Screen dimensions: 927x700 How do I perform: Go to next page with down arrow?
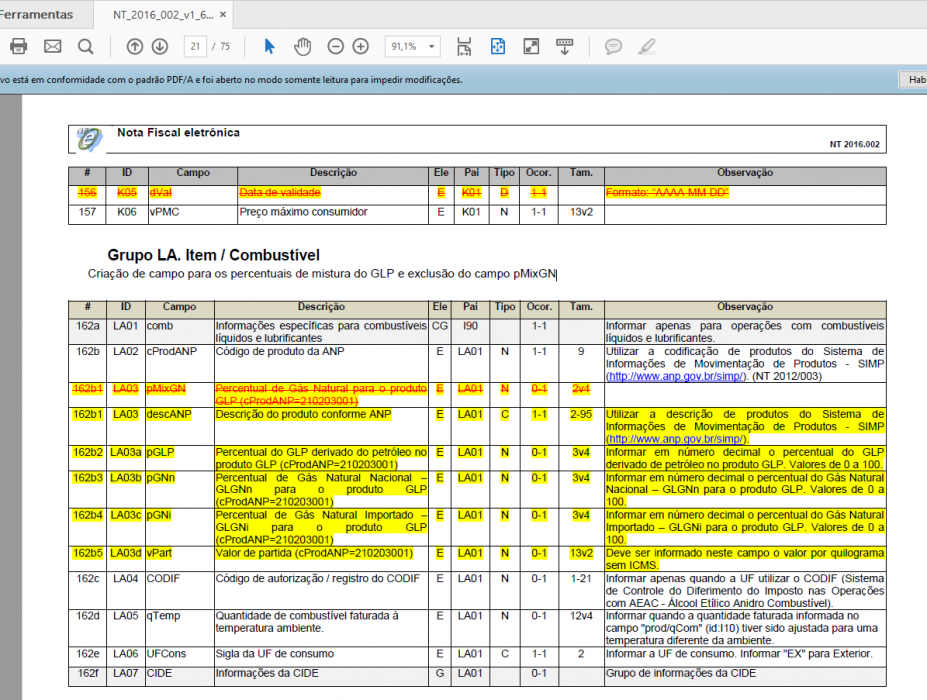(x=160, y=46)
